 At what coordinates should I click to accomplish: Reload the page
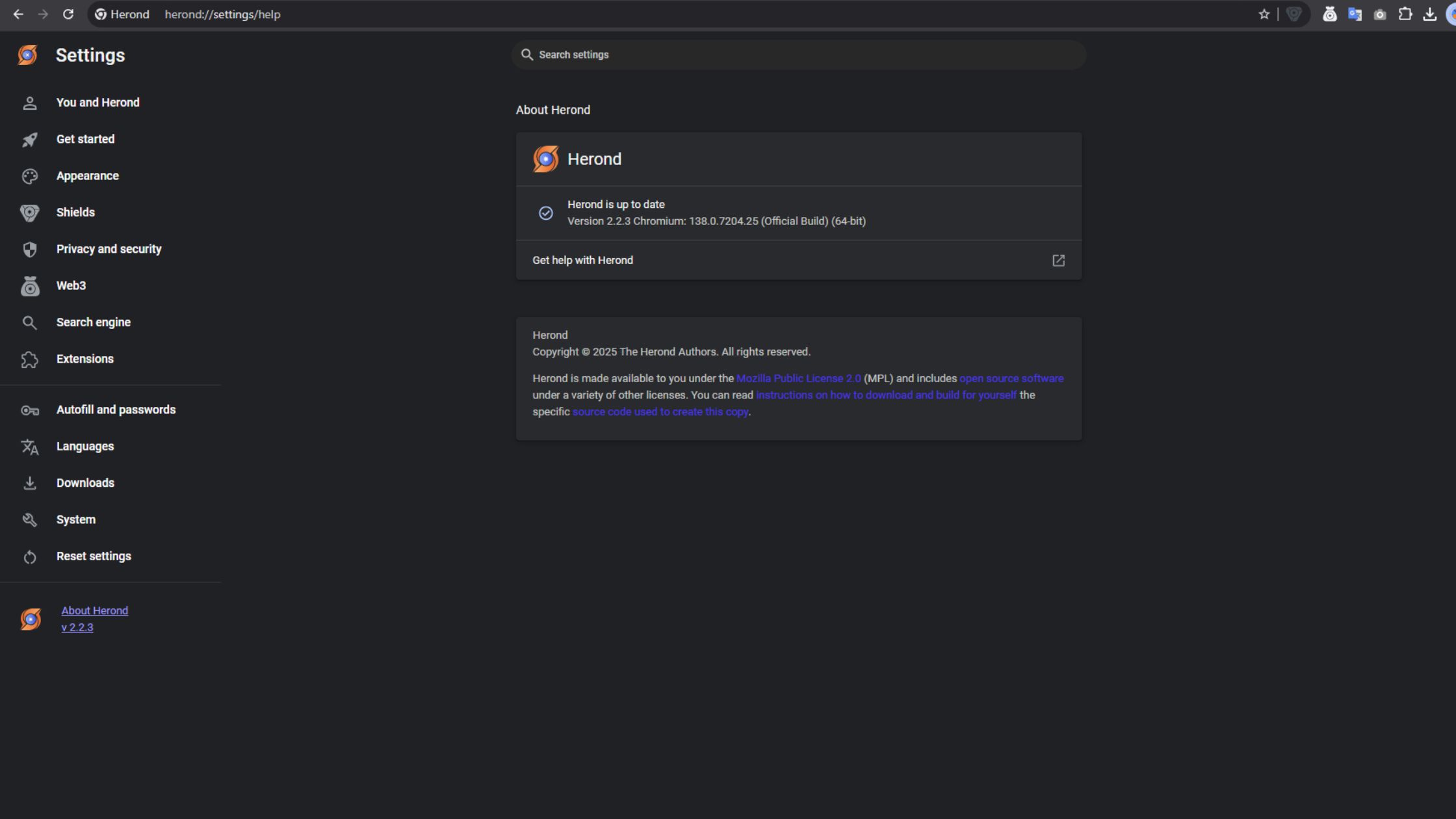coord(68,14)
